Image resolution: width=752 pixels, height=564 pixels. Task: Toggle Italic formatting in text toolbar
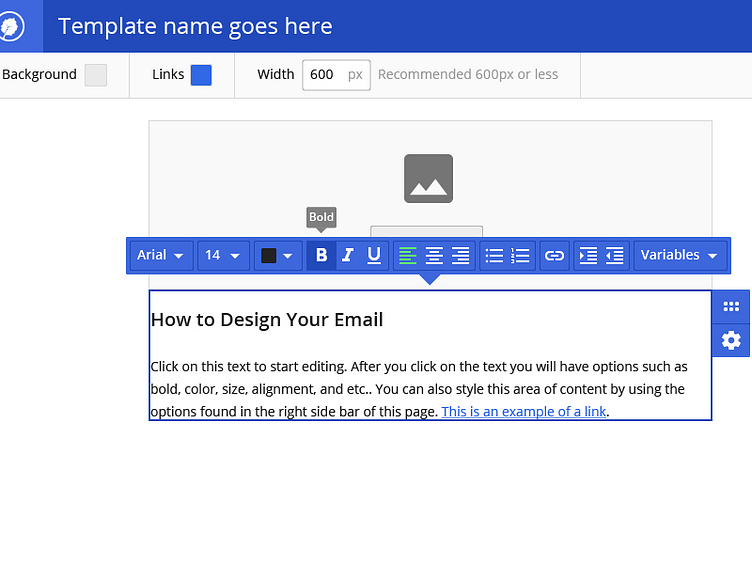347,256
